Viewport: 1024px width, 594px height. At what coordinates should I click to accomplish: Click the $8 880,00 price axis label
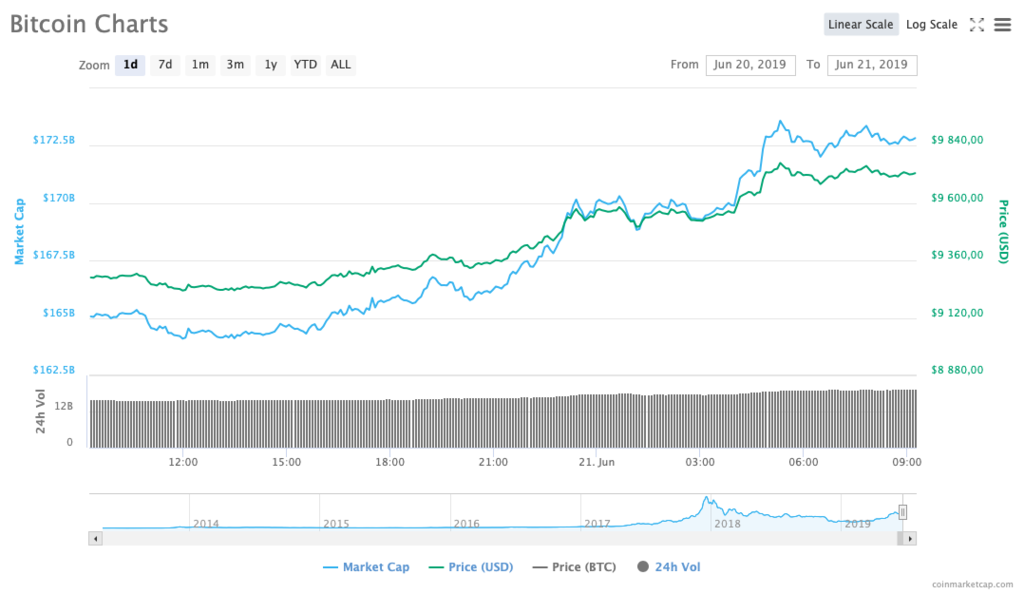[957, 369]
